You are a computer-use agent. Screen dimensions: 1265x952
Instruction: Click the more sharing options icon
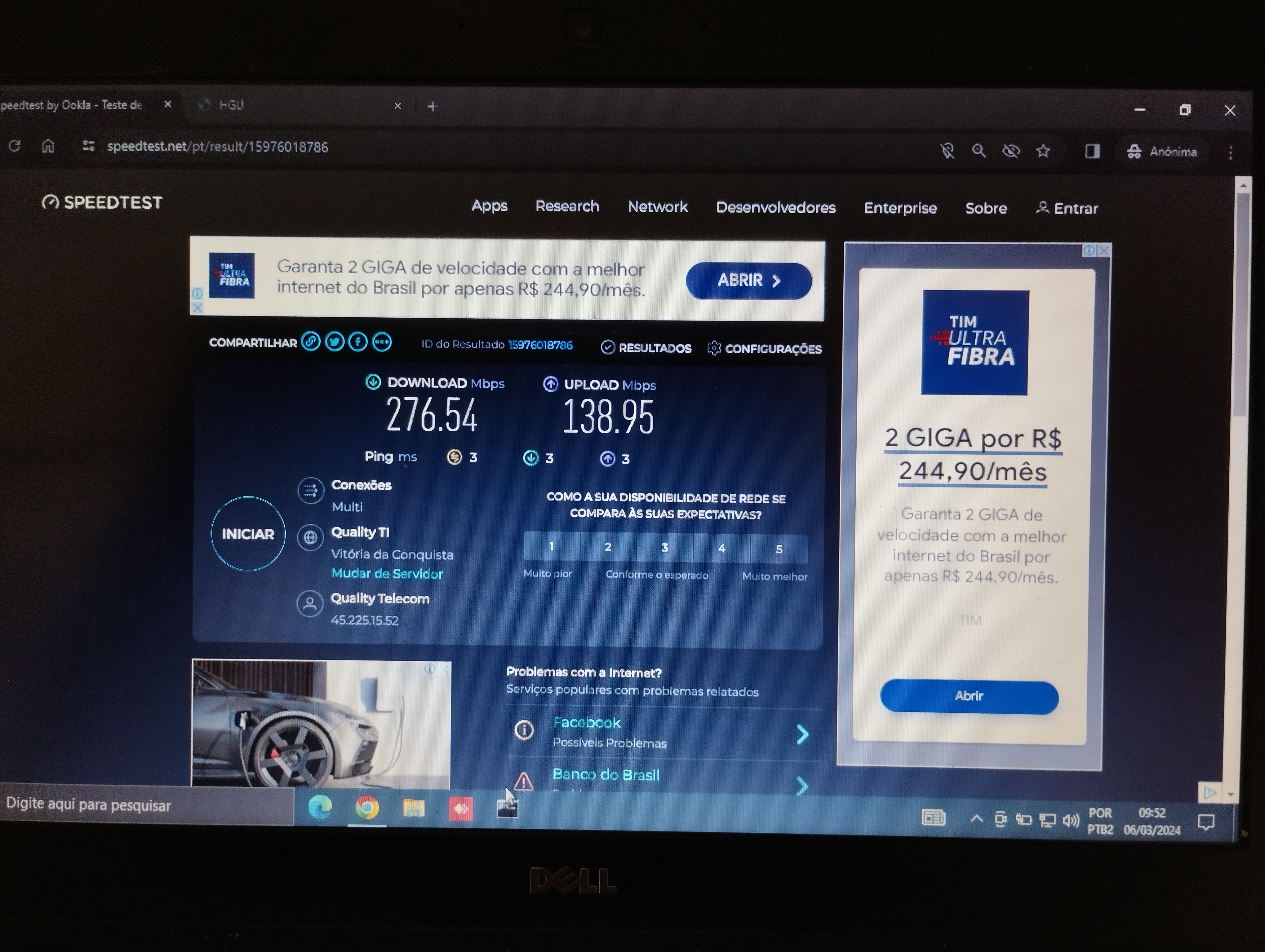pos(382,342)
